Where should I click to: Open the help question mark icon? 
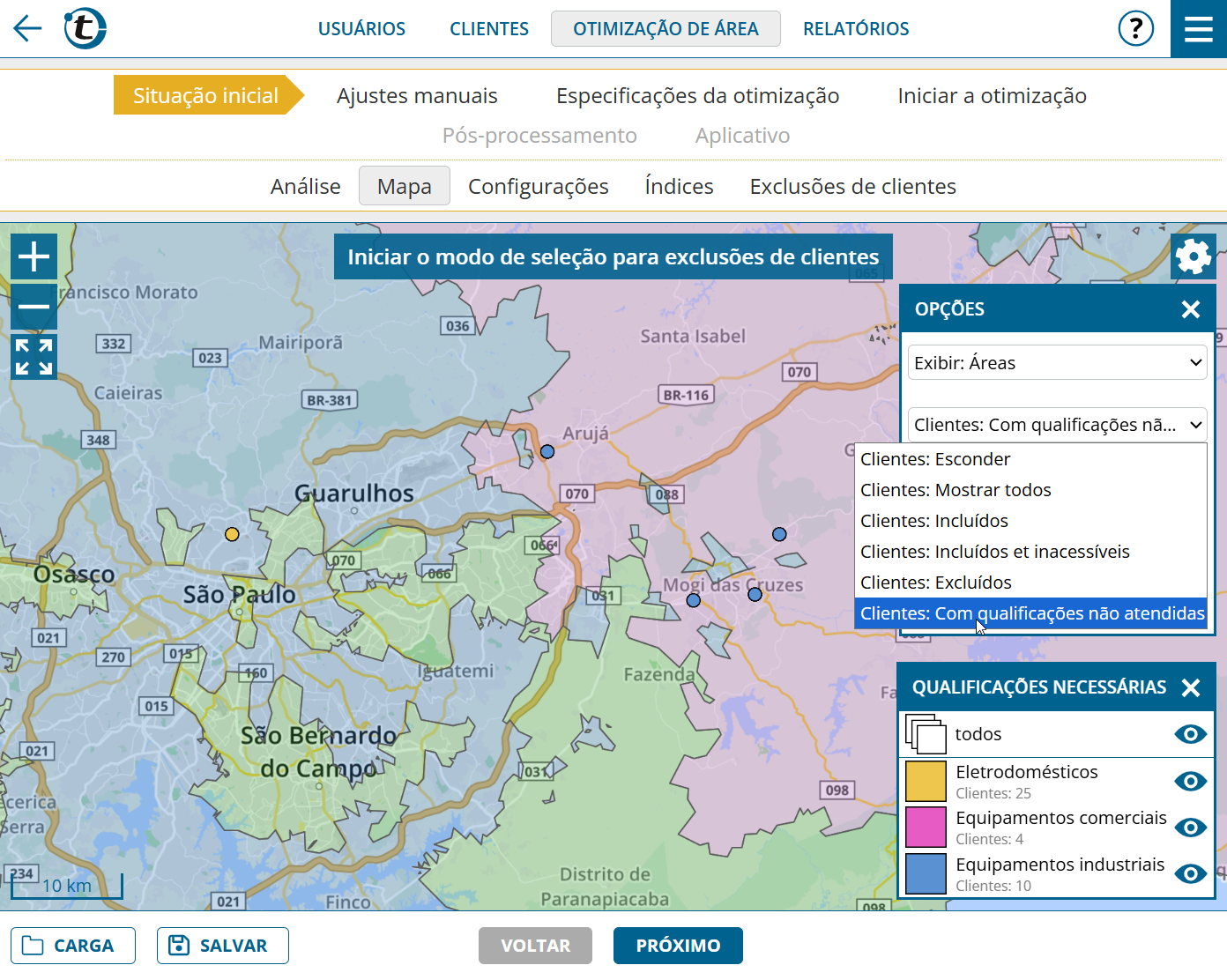point(1135,28)
